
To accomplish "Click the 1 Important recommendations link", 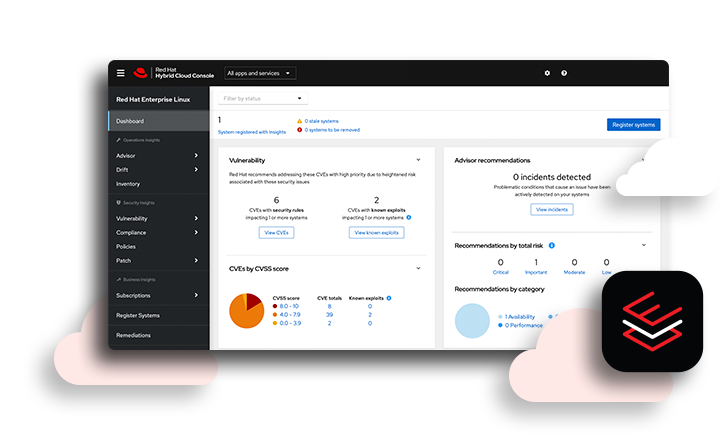I will pos(536,267).
